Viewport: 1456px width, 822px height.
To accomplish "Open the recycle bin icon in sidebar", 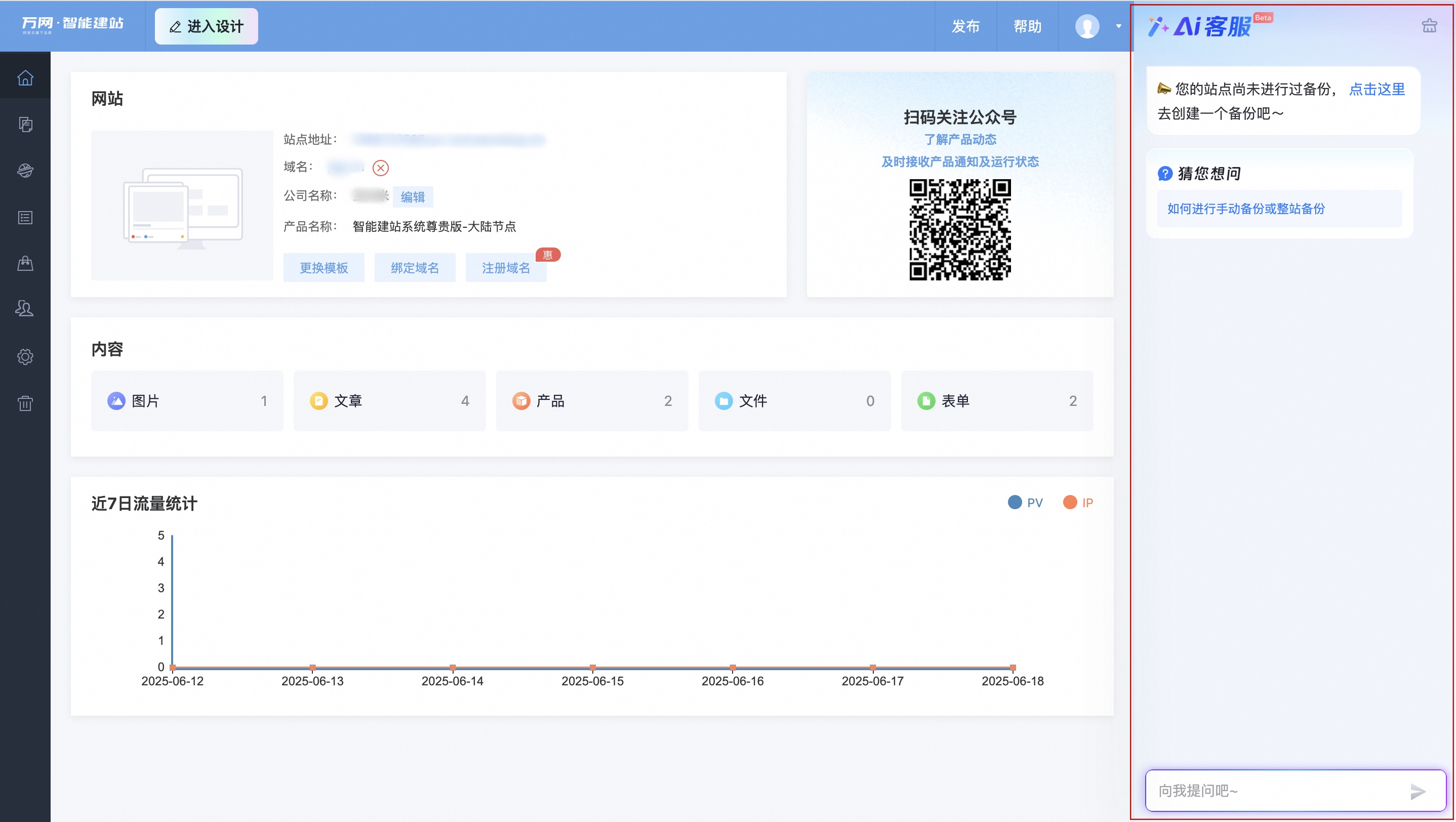I will point(25,403).
